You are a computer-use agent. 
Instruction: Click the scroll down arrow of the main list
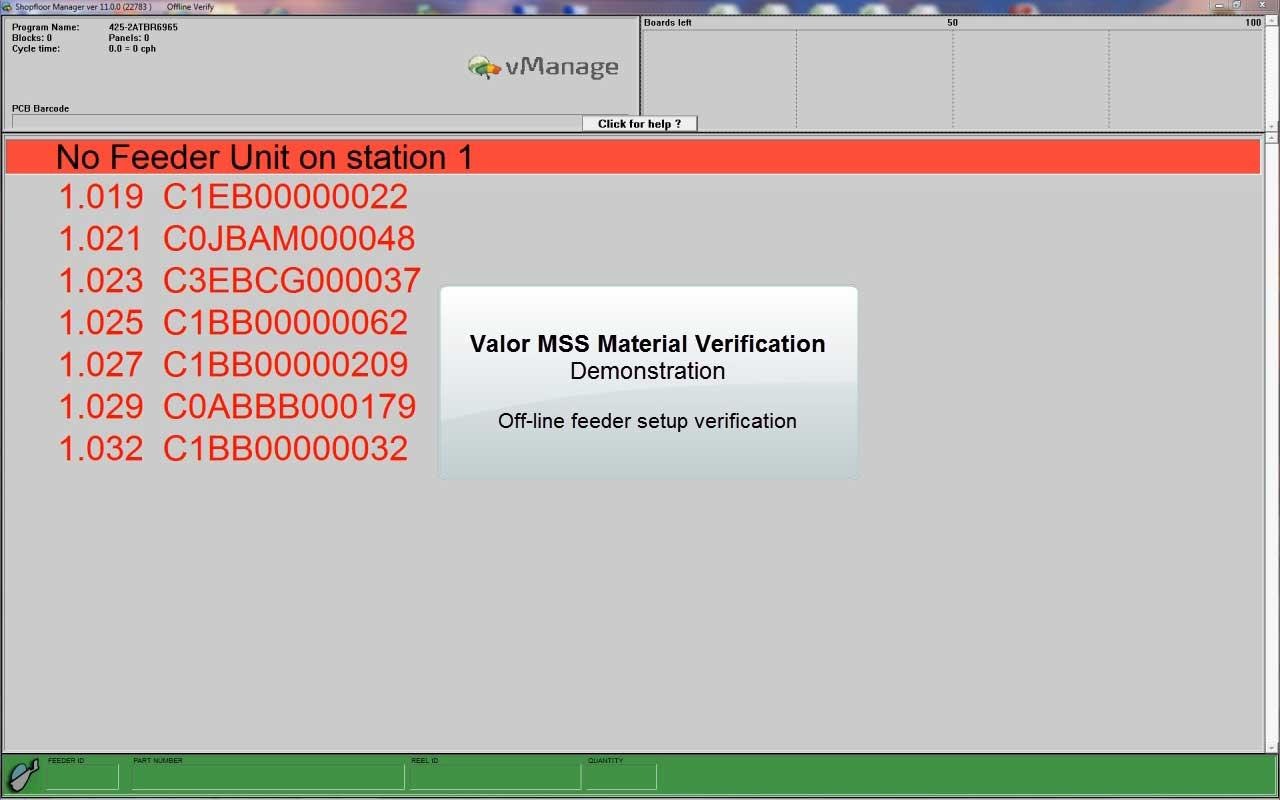[1272, 747]
